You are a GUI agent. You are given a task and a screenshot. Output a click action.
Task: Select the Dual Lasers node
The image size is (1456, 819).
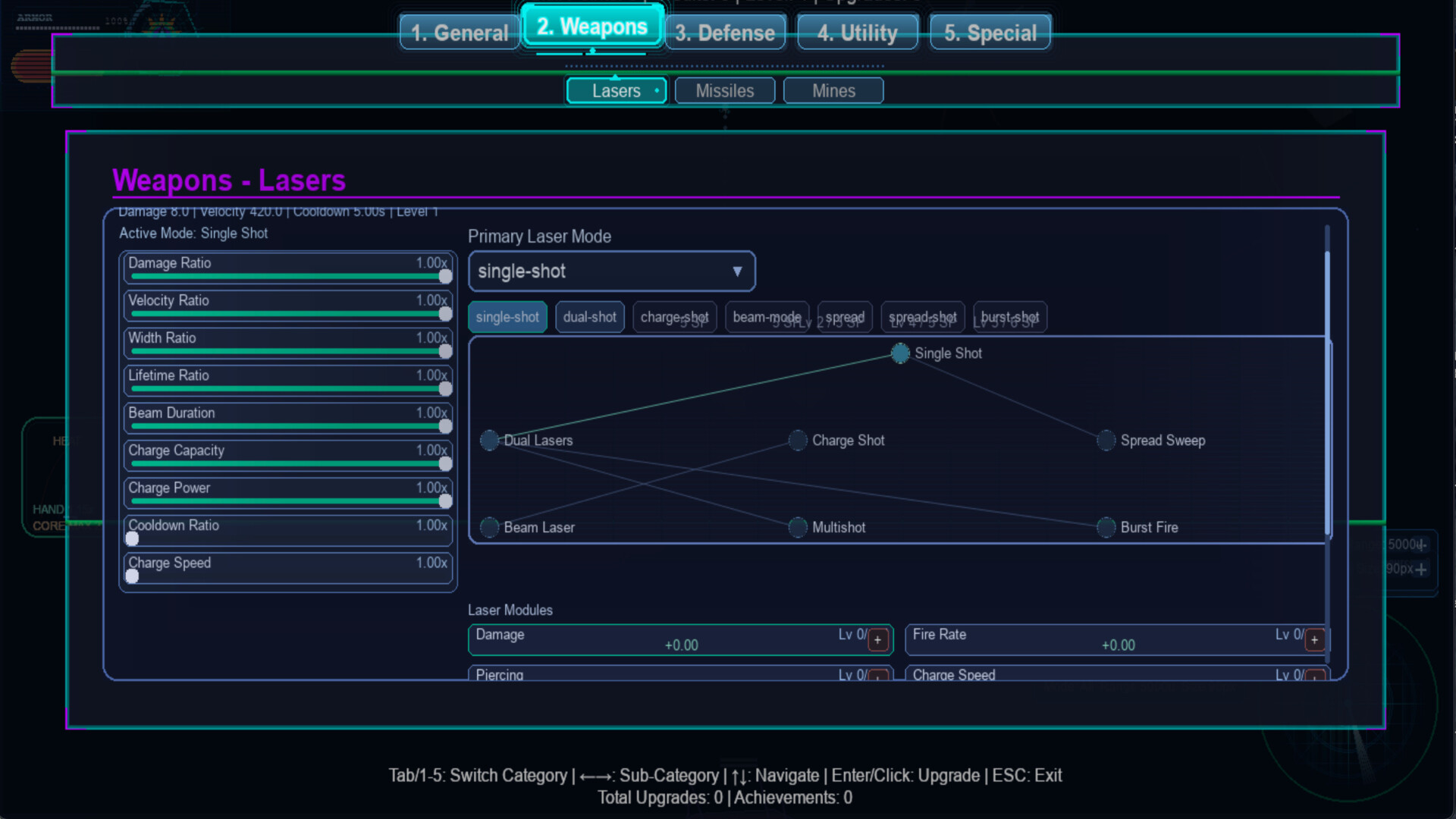click(489, 440)
